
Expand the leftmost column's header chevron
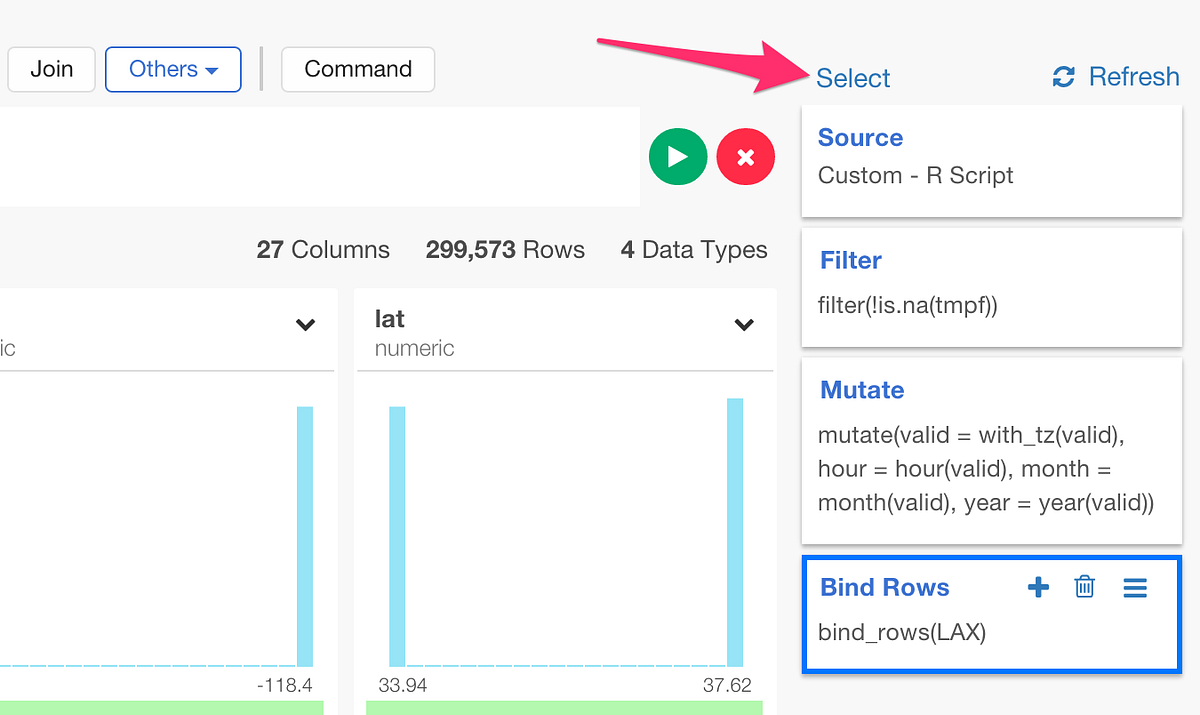point(305,325)
